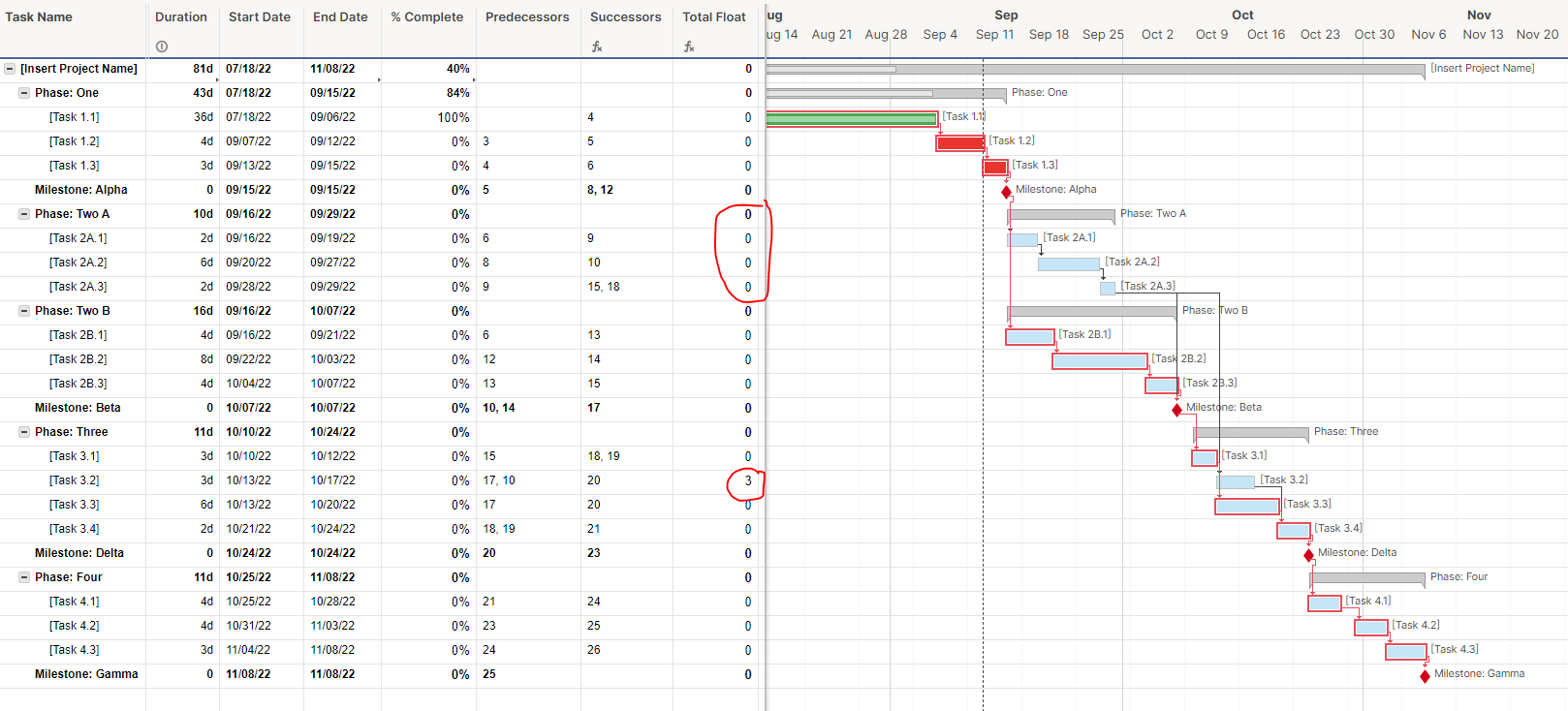The image size is (1568, 711).
Task: Click the formula icon under Successors header
Action: [x=597, y=46]
